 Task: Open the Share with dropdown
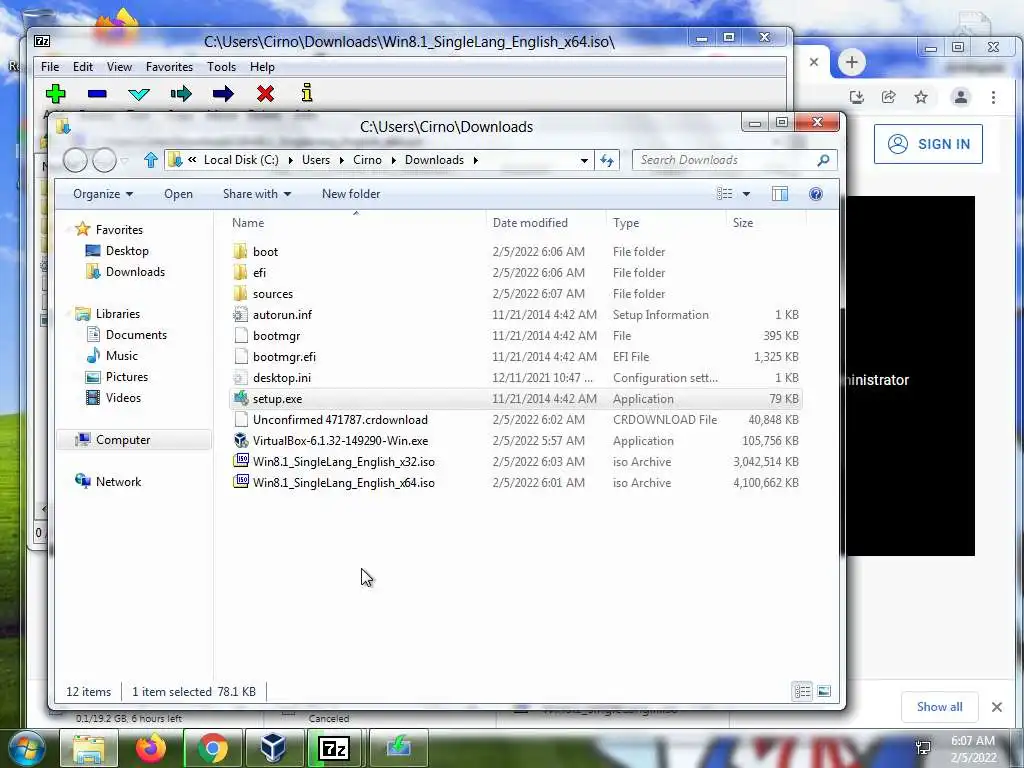pyautogui.click(x=257, y=194)
